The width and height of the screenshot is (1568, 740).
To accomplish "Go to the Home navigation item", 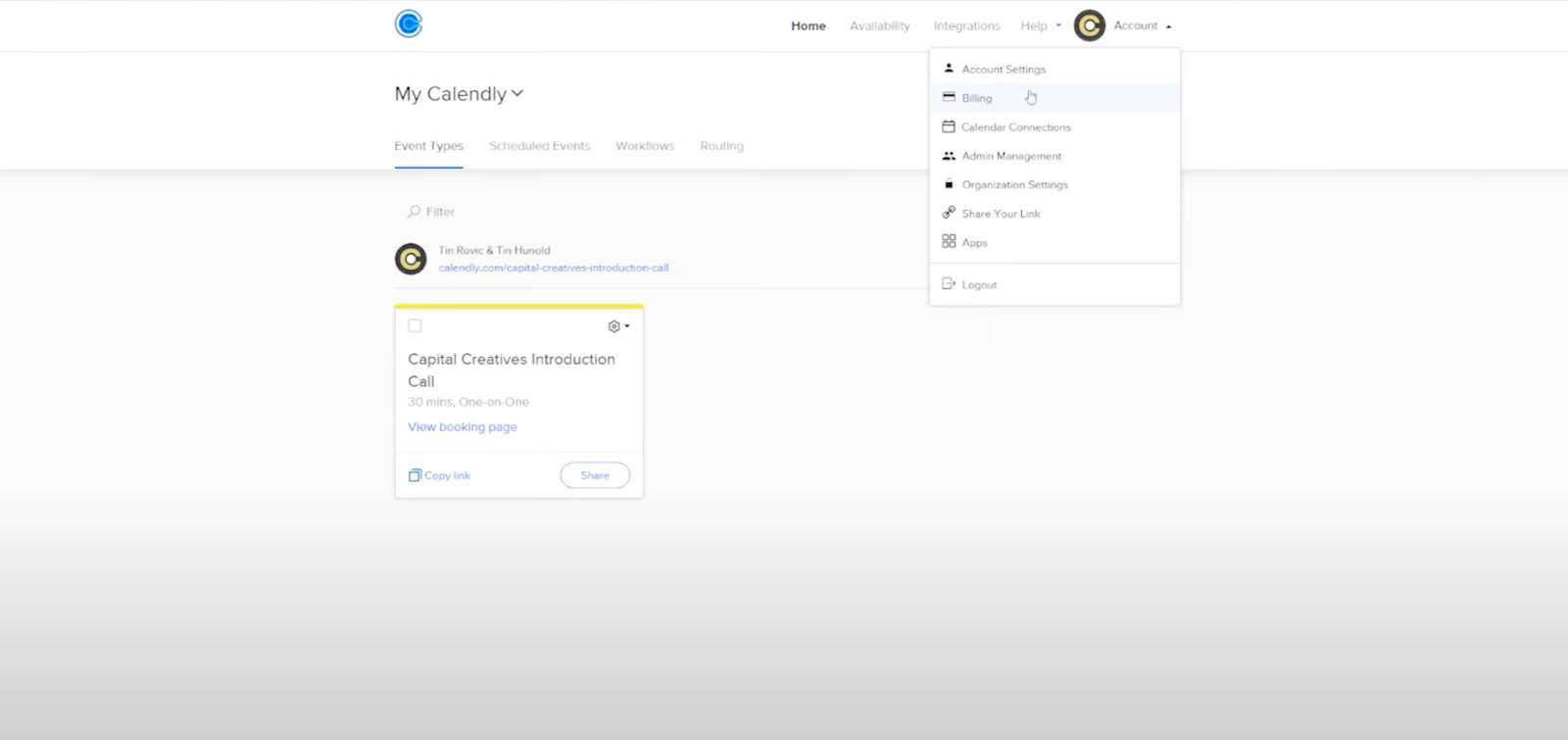I will (x=808, y=25).
